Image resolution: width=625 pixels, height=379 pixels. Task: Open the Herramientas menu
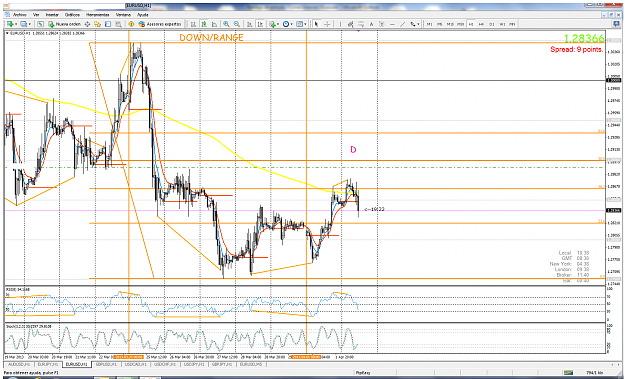[x=98, y=14]
